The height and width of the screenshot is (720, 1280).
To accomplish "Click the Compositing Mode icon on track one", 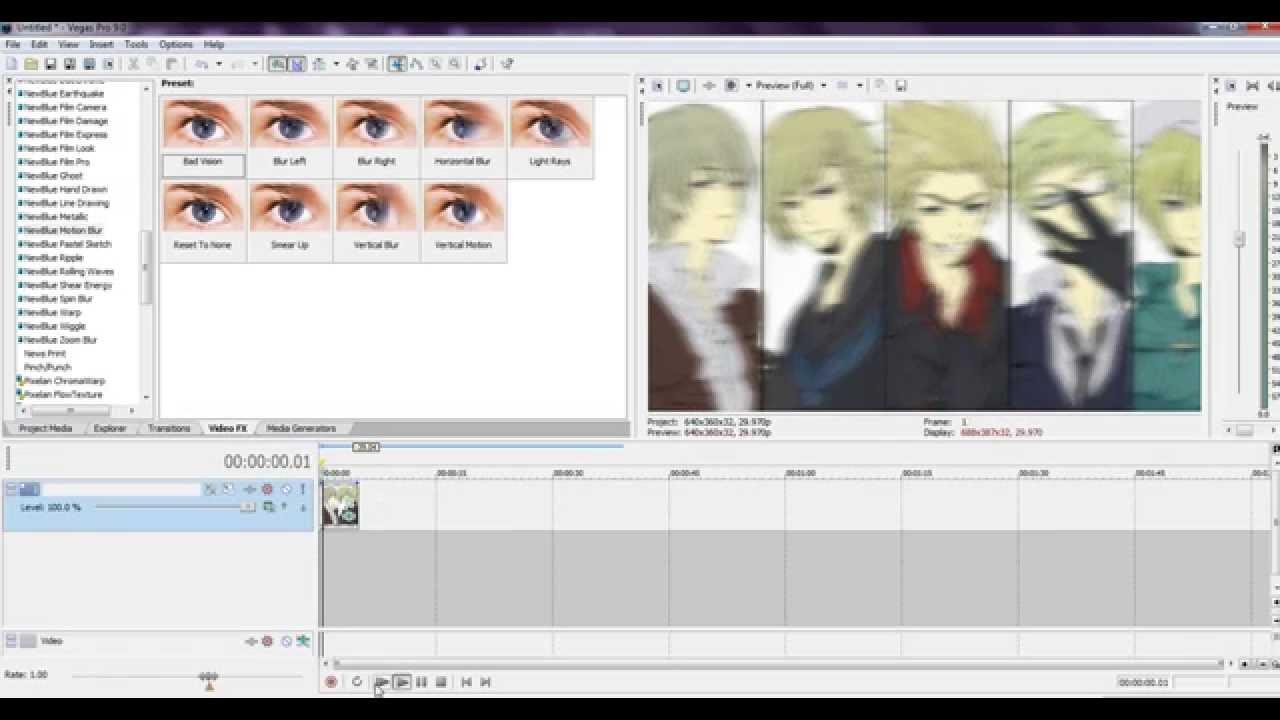I will pos(268,507).
